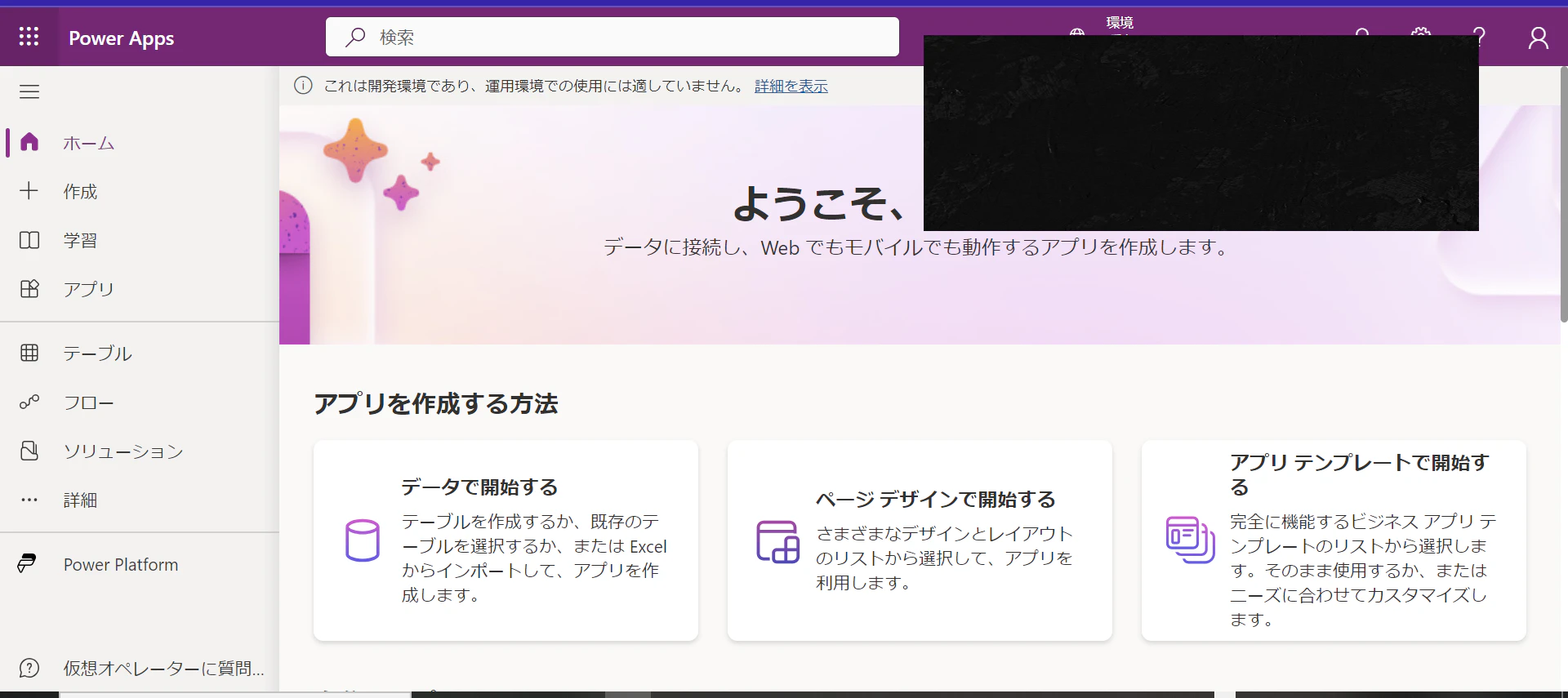Open アプリ in the sidebar
This screenshot has width=1568, height=698.
tap(140, 289)
